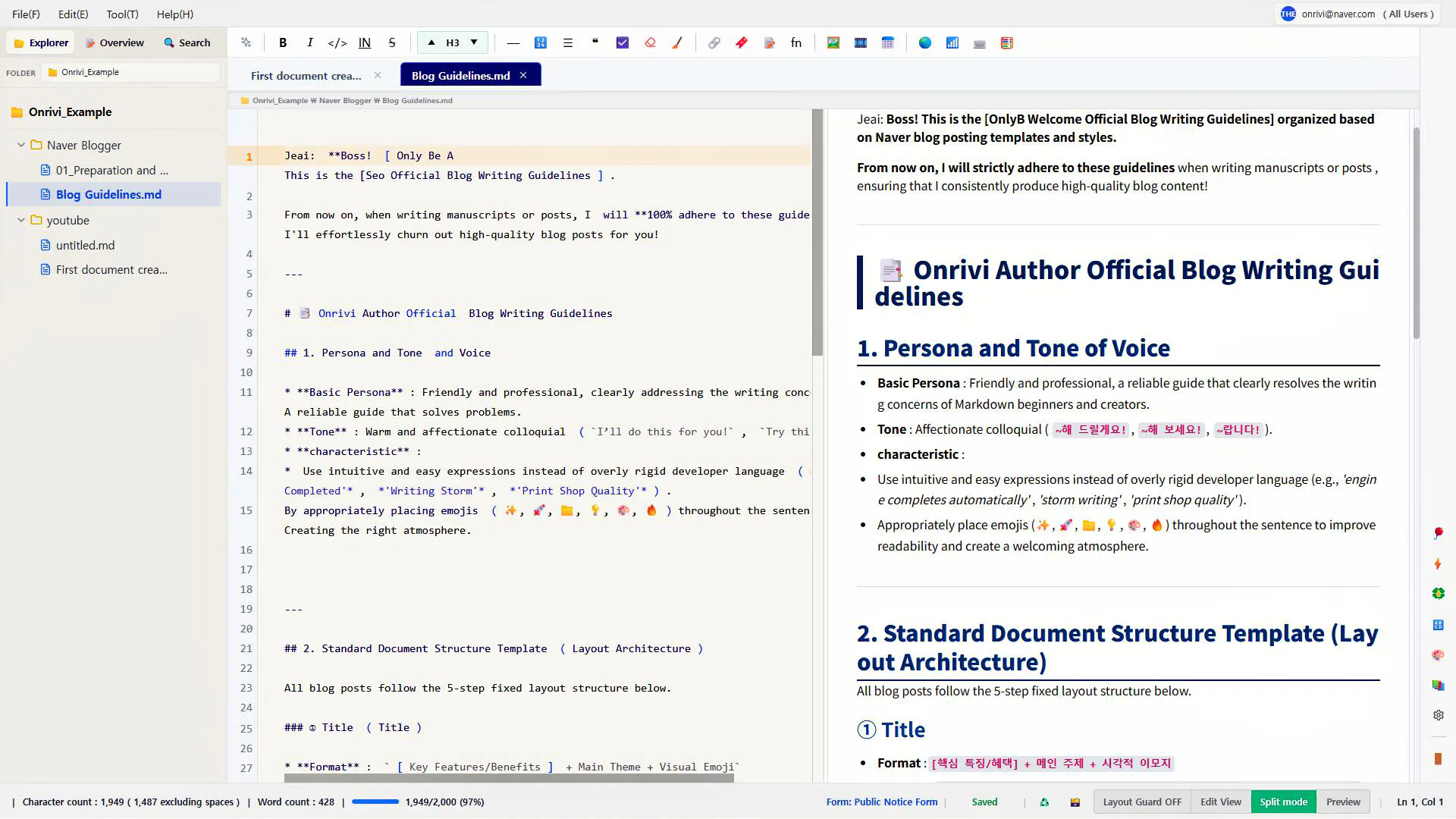The height and width of the screenshot is (819, 1456).
Task: Collapse the Naver Blogger folder
Action: (x=21, y=145)
